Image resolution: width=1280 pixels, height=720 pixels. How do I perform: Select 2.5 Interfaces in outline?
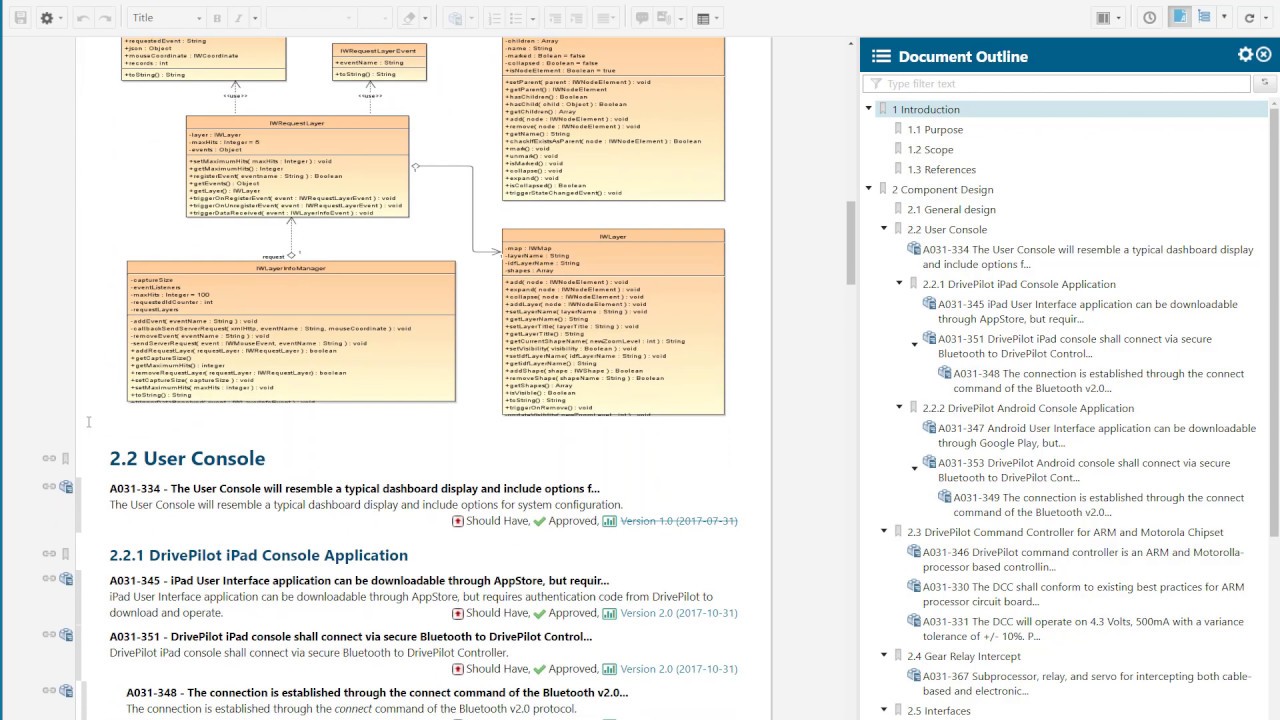(x=938, y=711)
